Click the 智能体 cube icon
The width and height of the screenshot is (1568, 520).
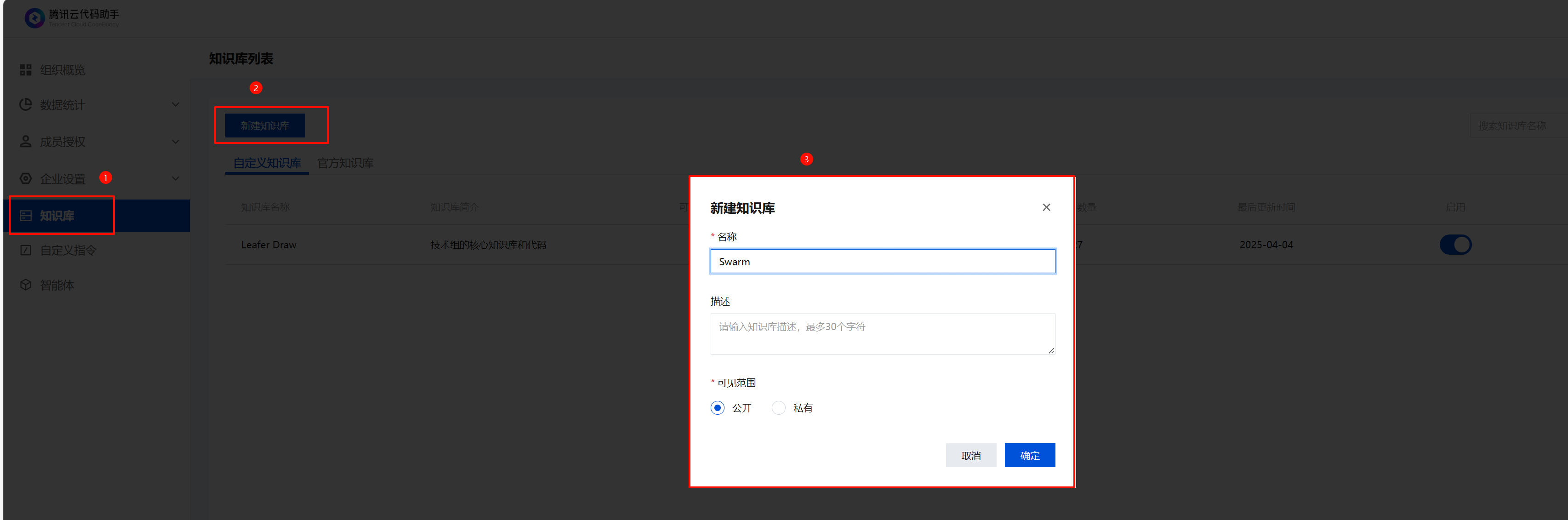tap(26, 285)
